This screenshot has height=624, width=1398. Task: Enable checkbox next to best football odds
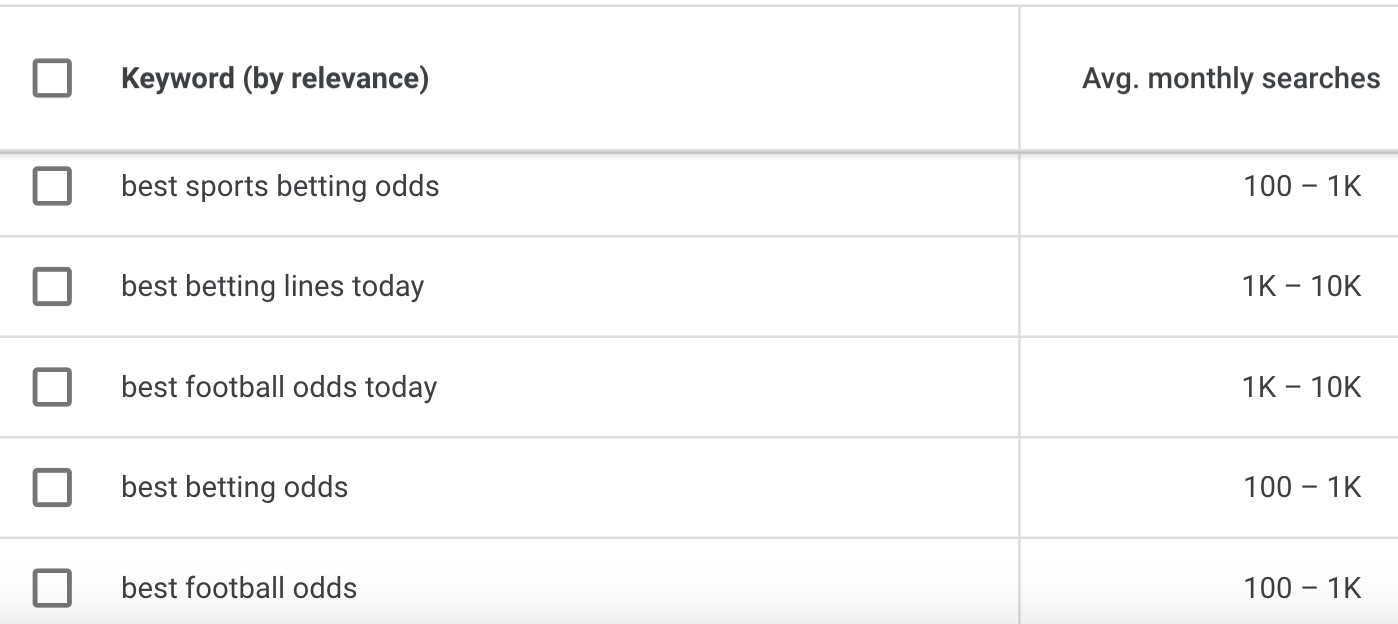[52, 587]
